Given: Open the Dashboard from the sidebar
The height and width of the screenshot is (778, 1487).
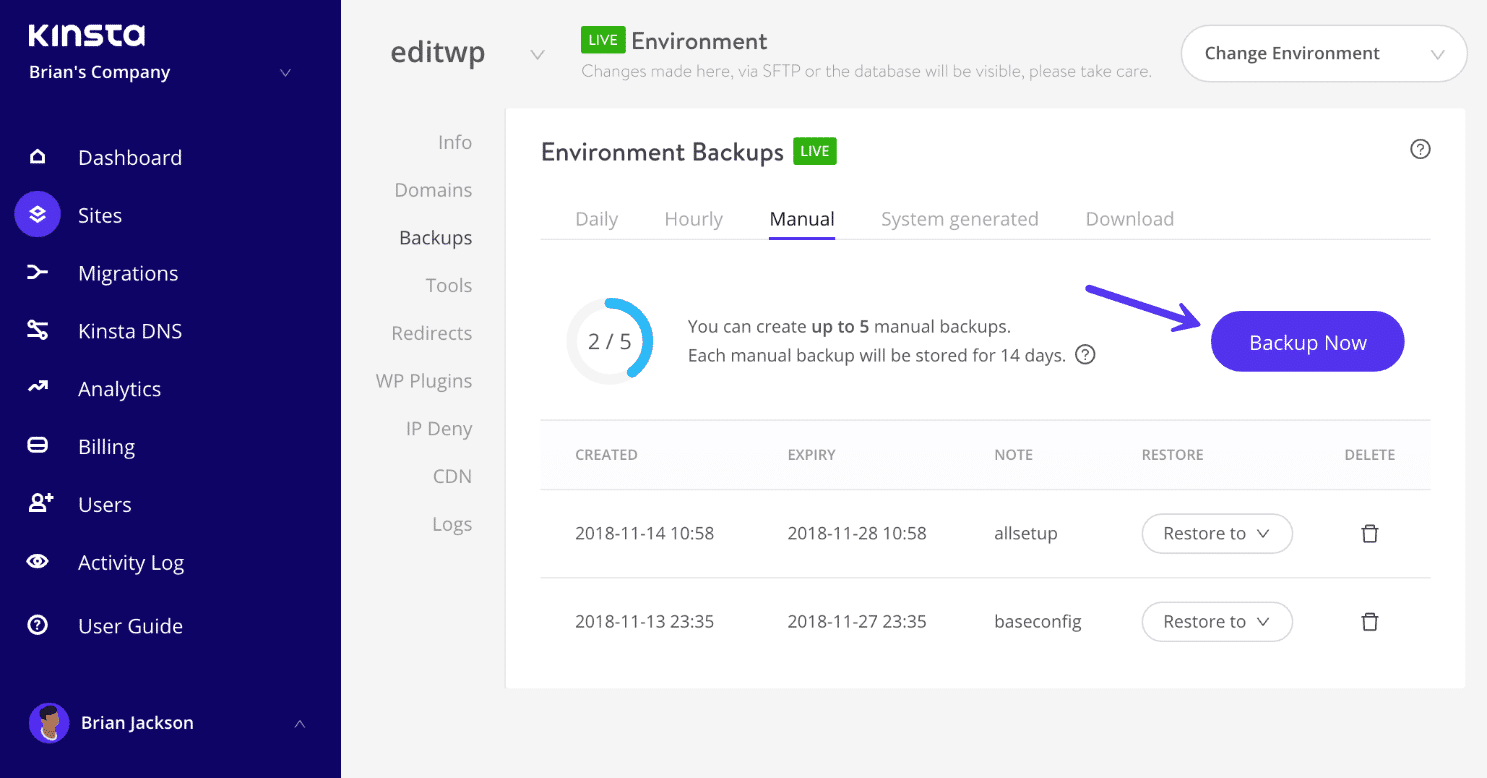Looking at the screenshot, I should [129, 157].
